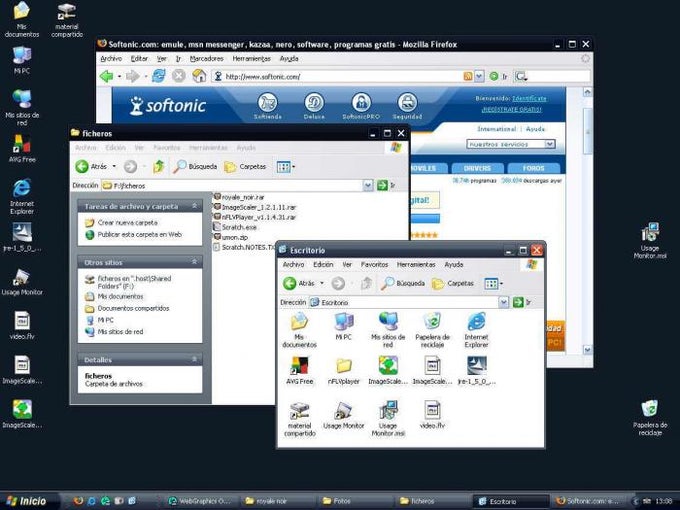Go to Firefox home page icon
Screen dimensions: 680x510
[199, 76]
